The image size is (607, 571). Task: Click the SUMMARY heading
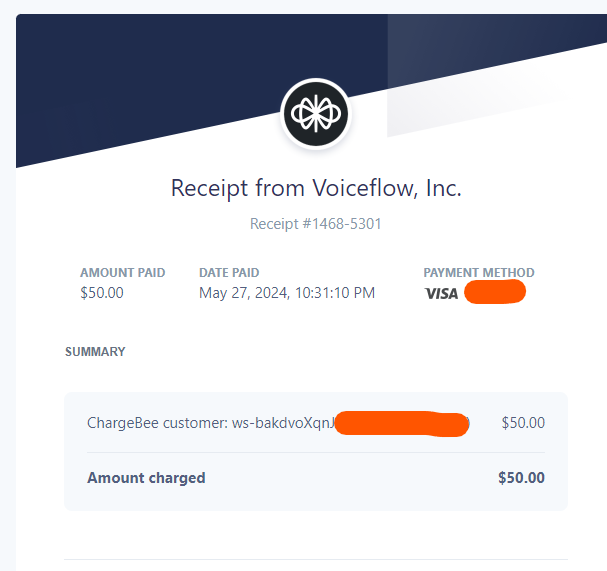(95, 352)
